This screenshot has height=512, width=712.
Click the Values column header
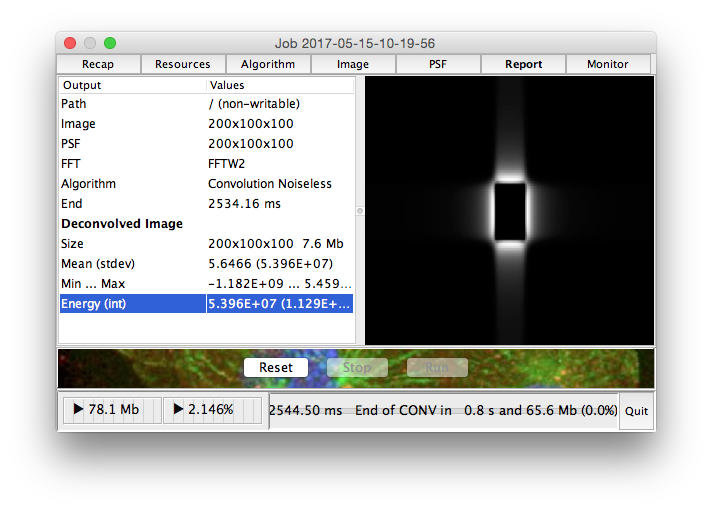point(280,86)
